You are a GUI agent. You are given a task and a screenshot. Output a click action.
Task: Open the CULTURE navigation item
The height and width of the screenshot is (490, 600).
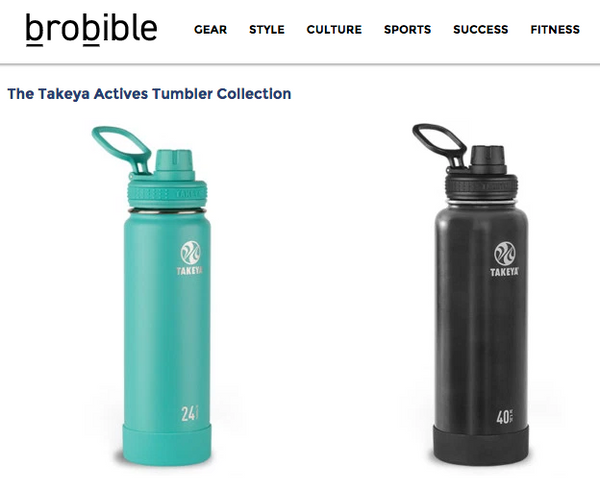(x=334, y=29)
